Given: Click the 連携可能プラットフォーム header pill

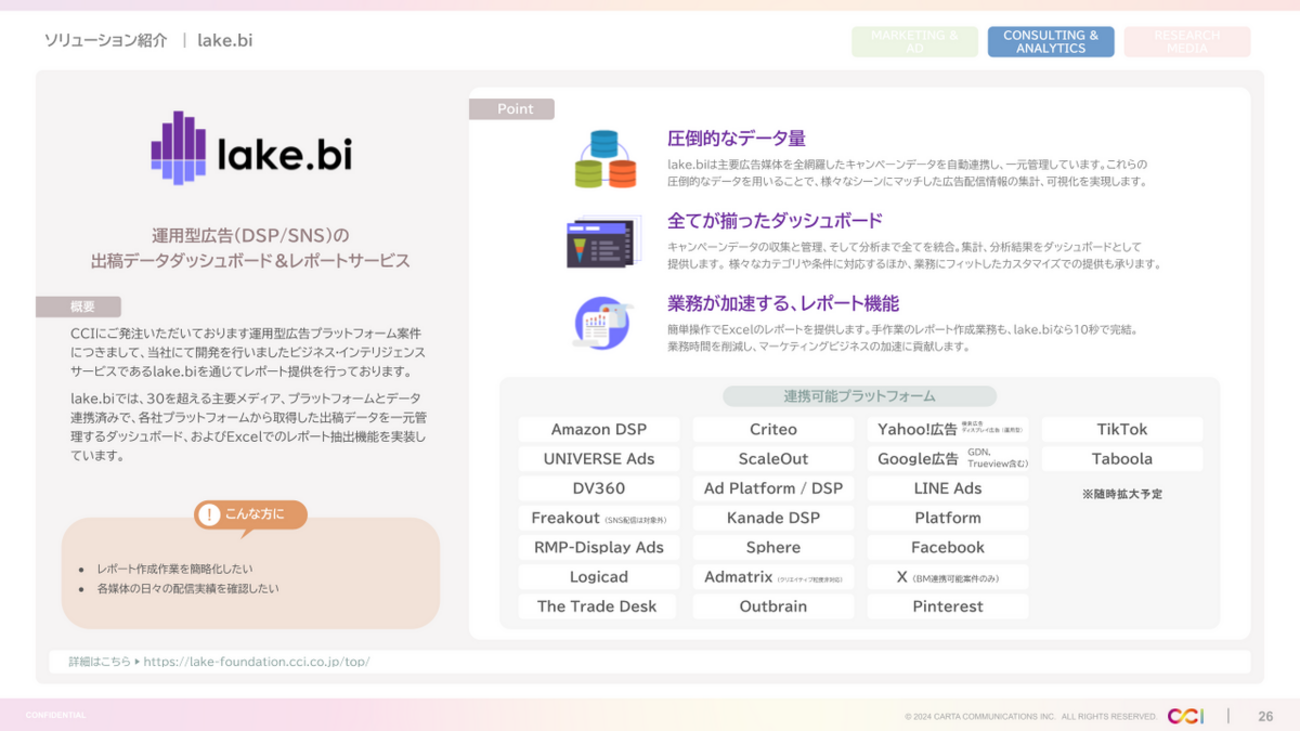Looking at the screenshot, I should coord(859,396).
